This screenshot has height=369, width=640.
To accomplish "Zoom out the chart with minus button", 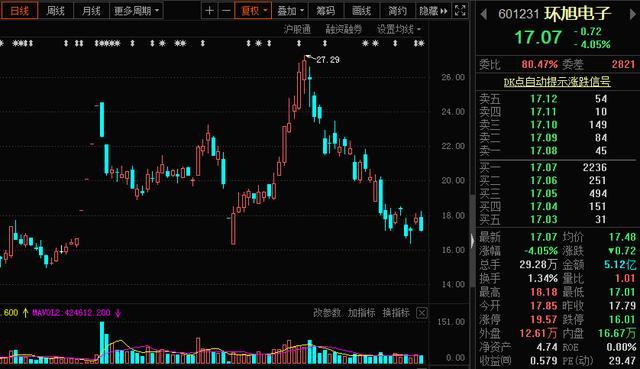I will pos(226,11).
